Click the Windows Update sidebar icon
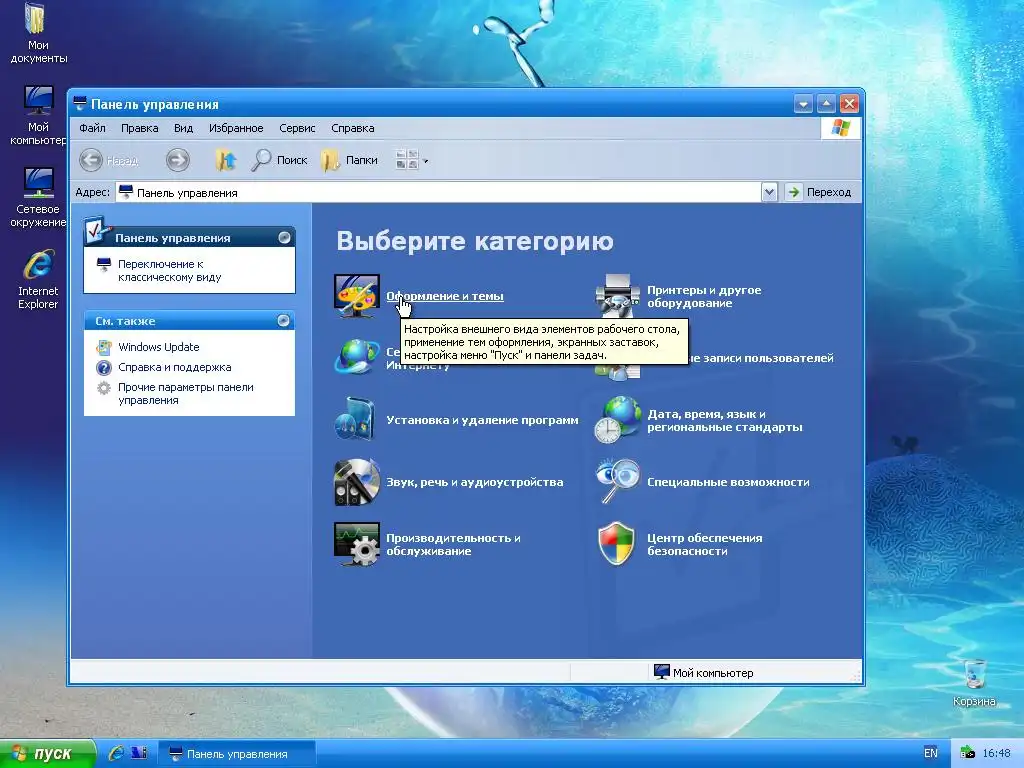Screen dimensions: 1024x768 point(104,347)
